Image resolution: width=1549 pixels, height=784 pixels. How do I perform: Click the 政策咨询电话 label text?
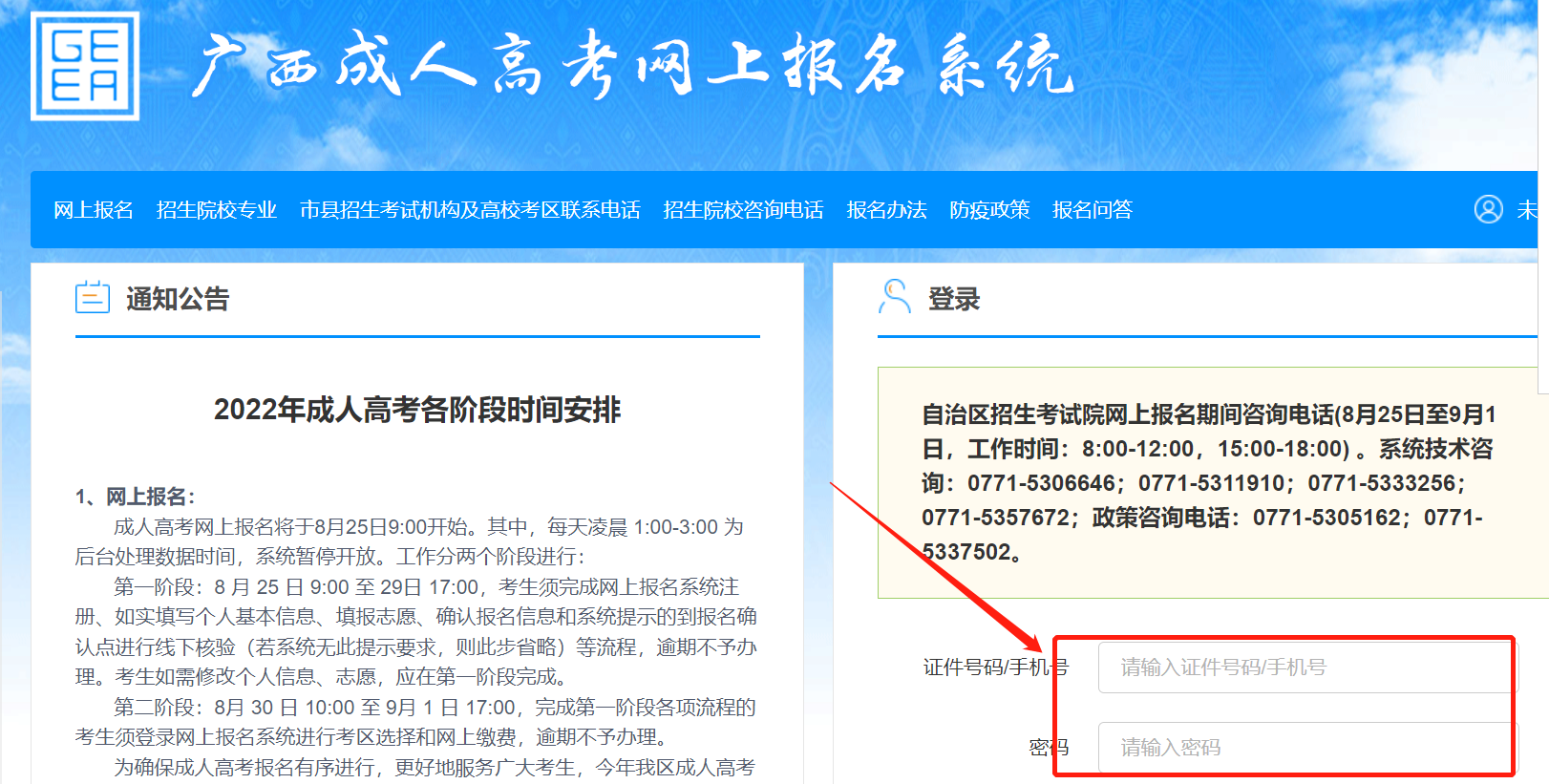[1160, 518]
